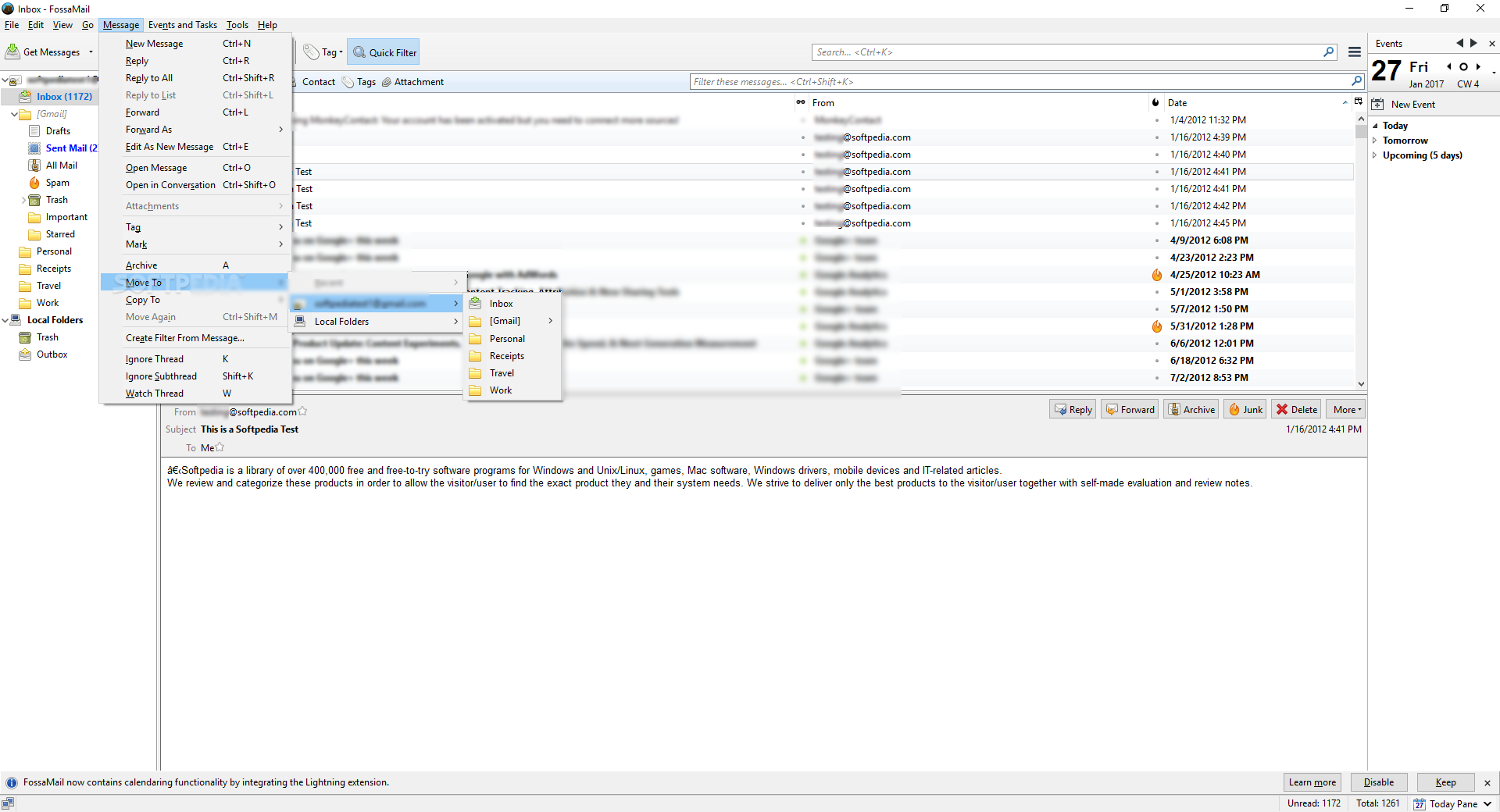Click the Reply button in message header
The height and width of the screenshot is (812, 1500).
coord(1073,410)
